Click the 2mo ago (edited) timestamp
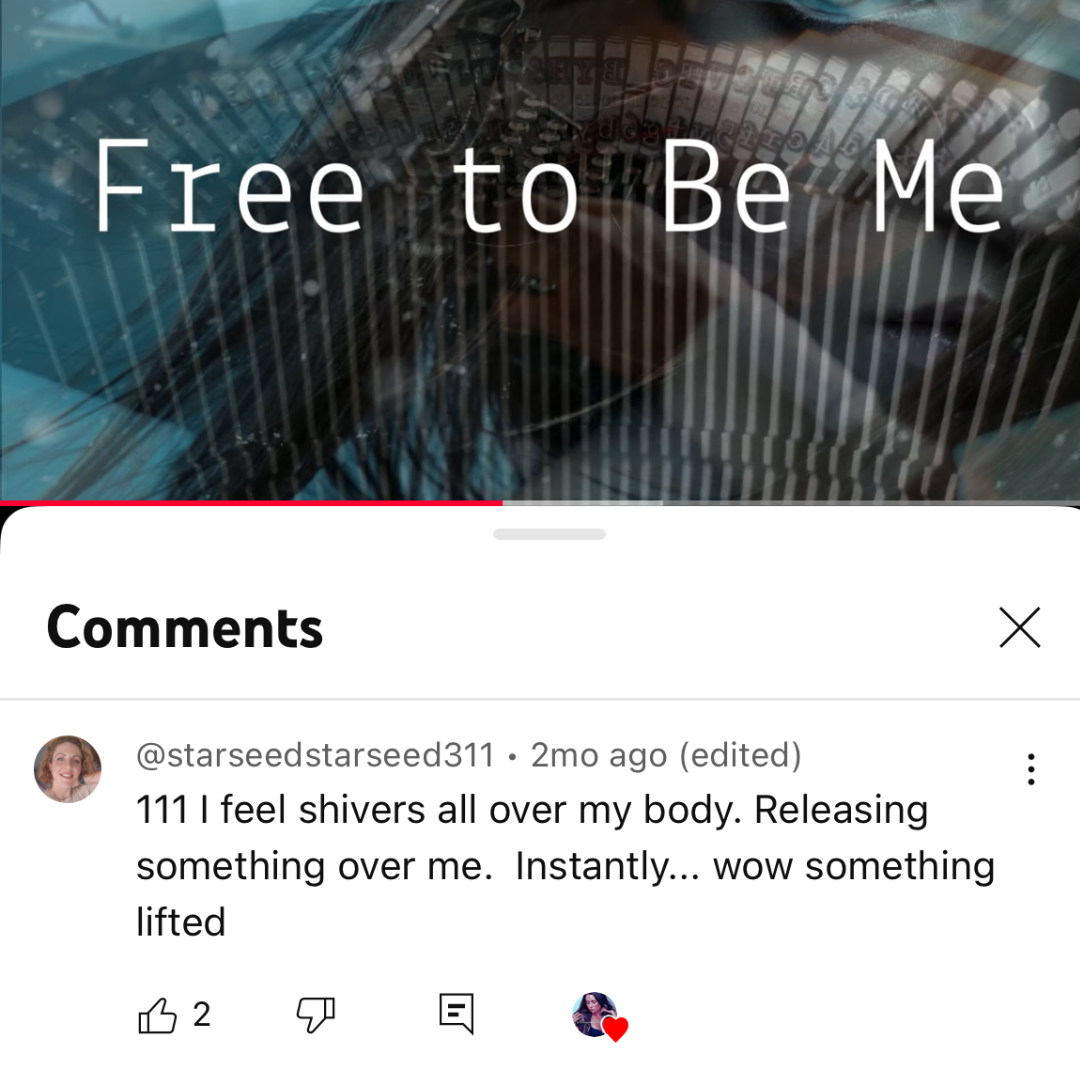The height and width of the screenshot is (1080, 1080). (x=666, y=755)
